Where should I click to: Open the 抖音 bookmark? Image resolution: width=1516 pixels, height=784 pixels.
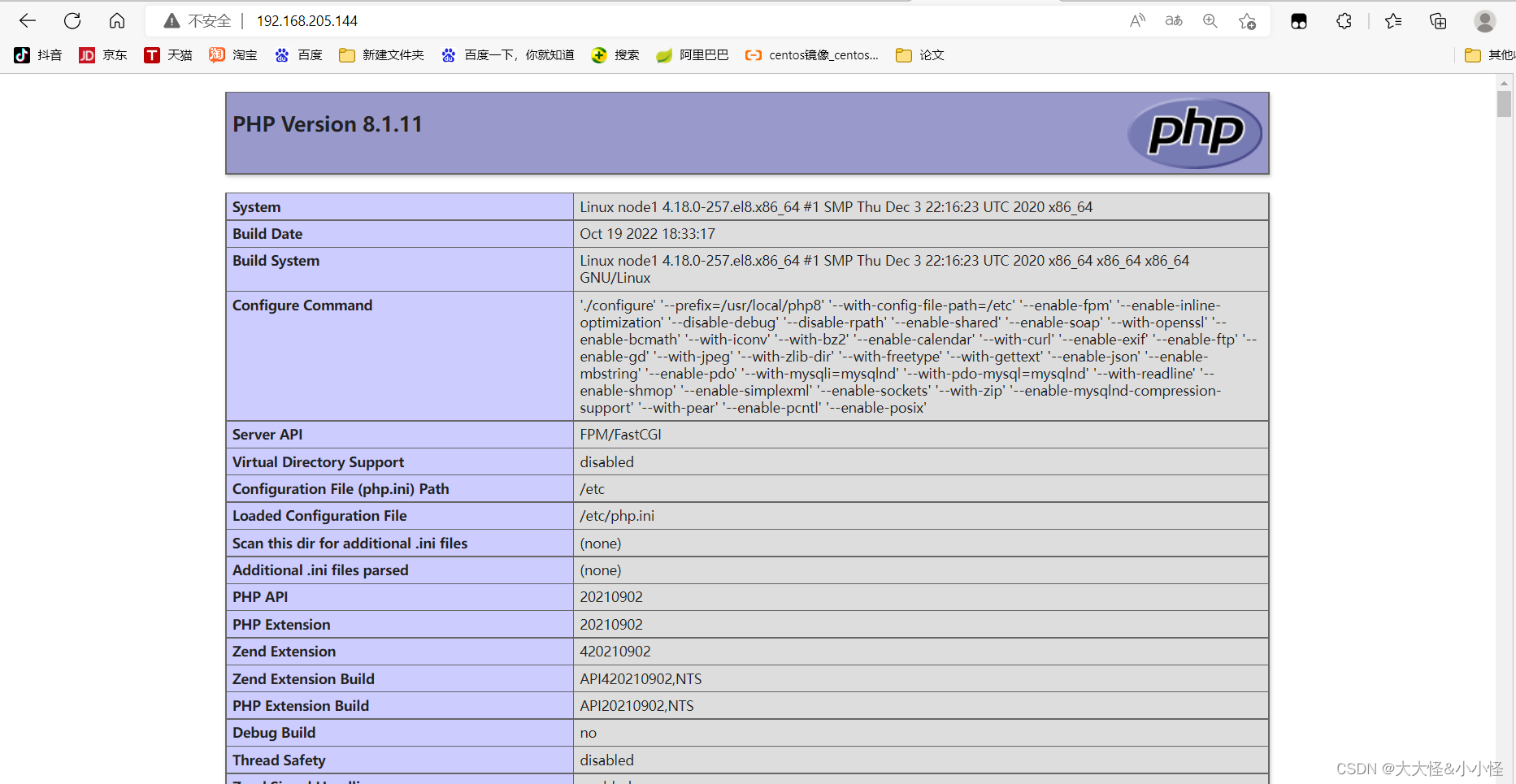coord(38,55)
